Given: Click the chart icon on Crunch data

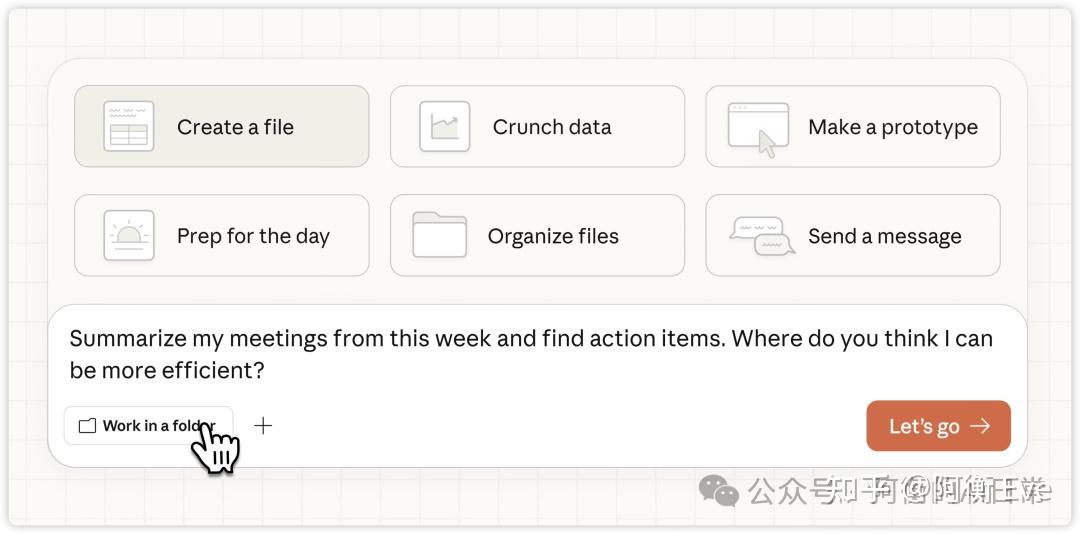Looking at the screenshot, I should (x=444, y=127).
